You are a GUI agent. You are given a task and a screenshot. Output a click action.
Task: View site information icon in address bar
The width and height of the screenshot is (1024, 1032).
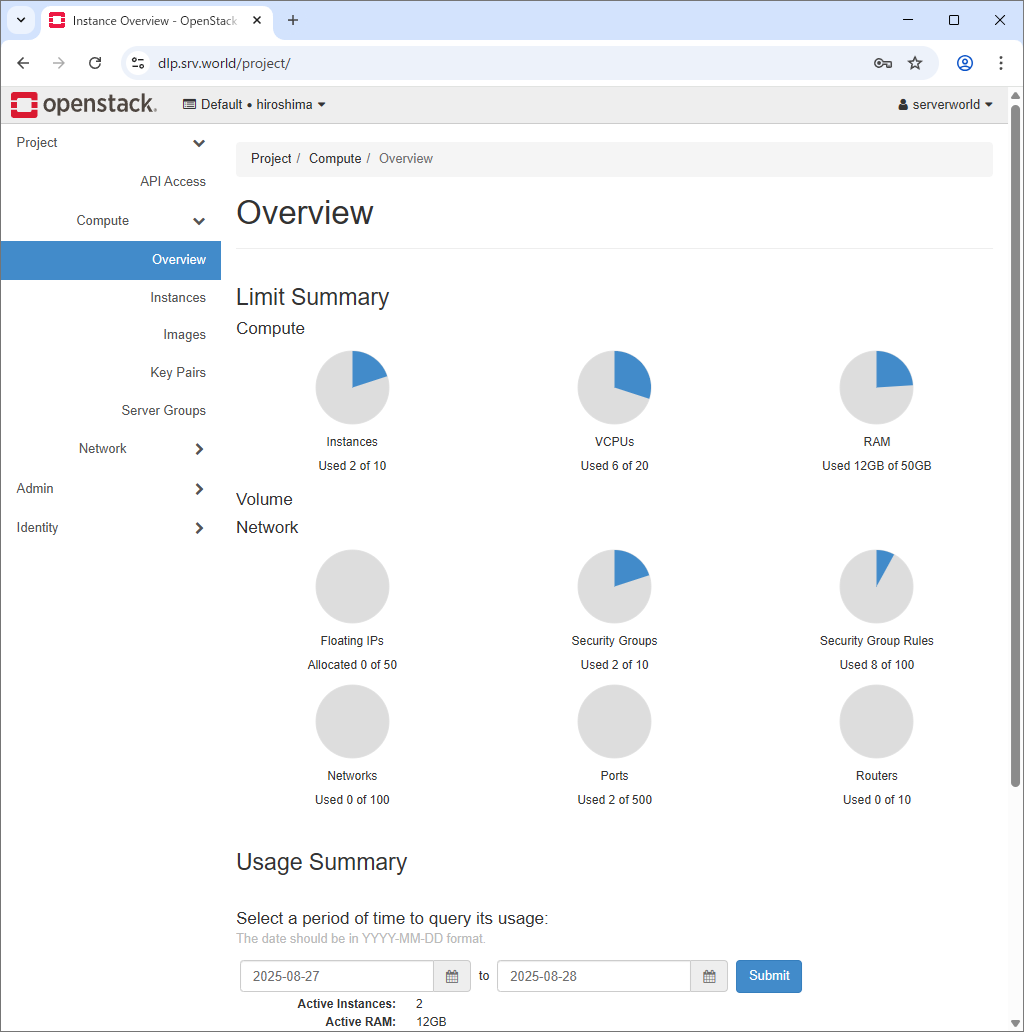point(139,63)
